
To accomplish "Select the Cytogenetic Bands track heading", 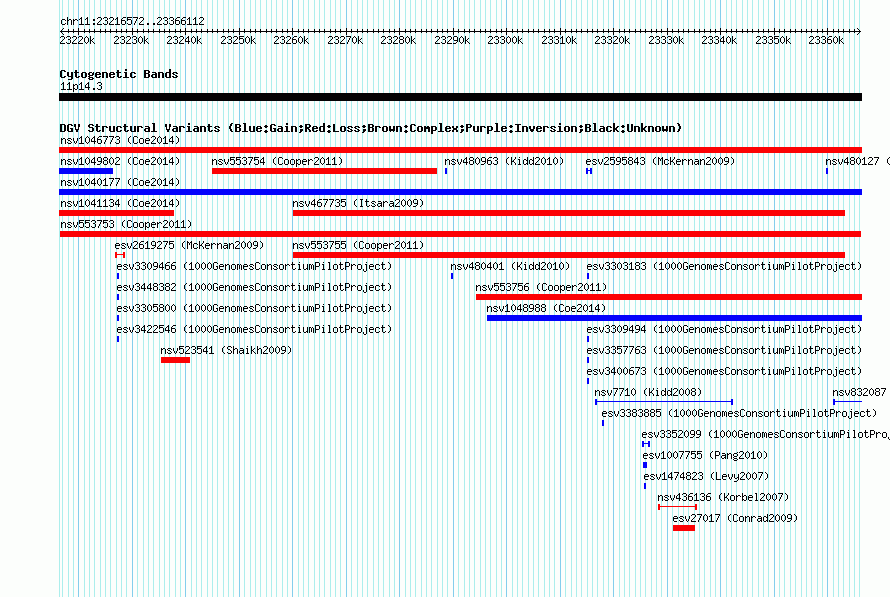I will coord(119,74).
